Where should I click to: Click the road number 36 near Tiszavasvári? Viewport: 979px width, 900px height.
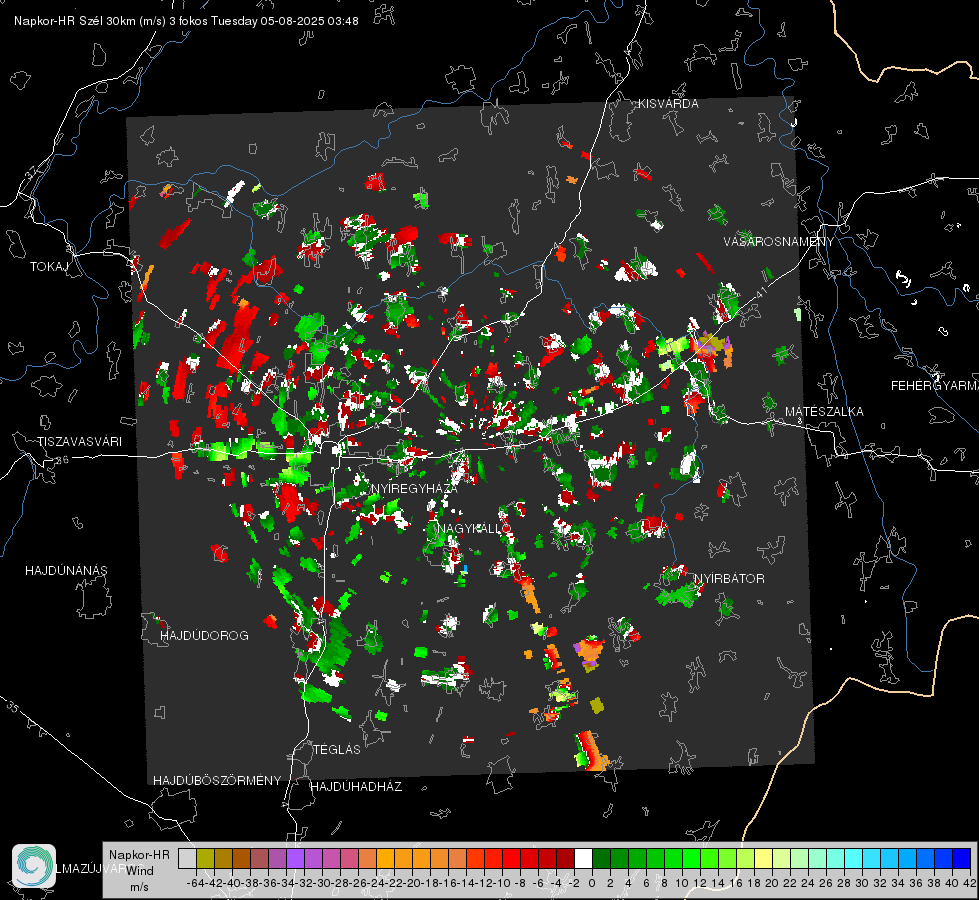[x=62, y=460]
